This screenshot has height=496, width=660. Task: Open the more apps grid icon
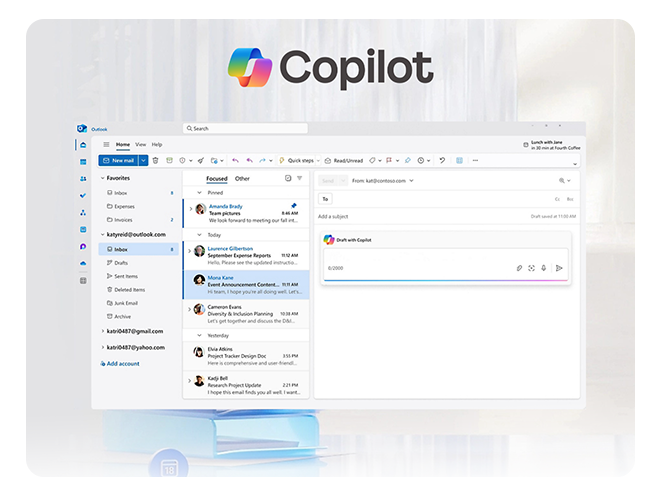tap(83, 280)
